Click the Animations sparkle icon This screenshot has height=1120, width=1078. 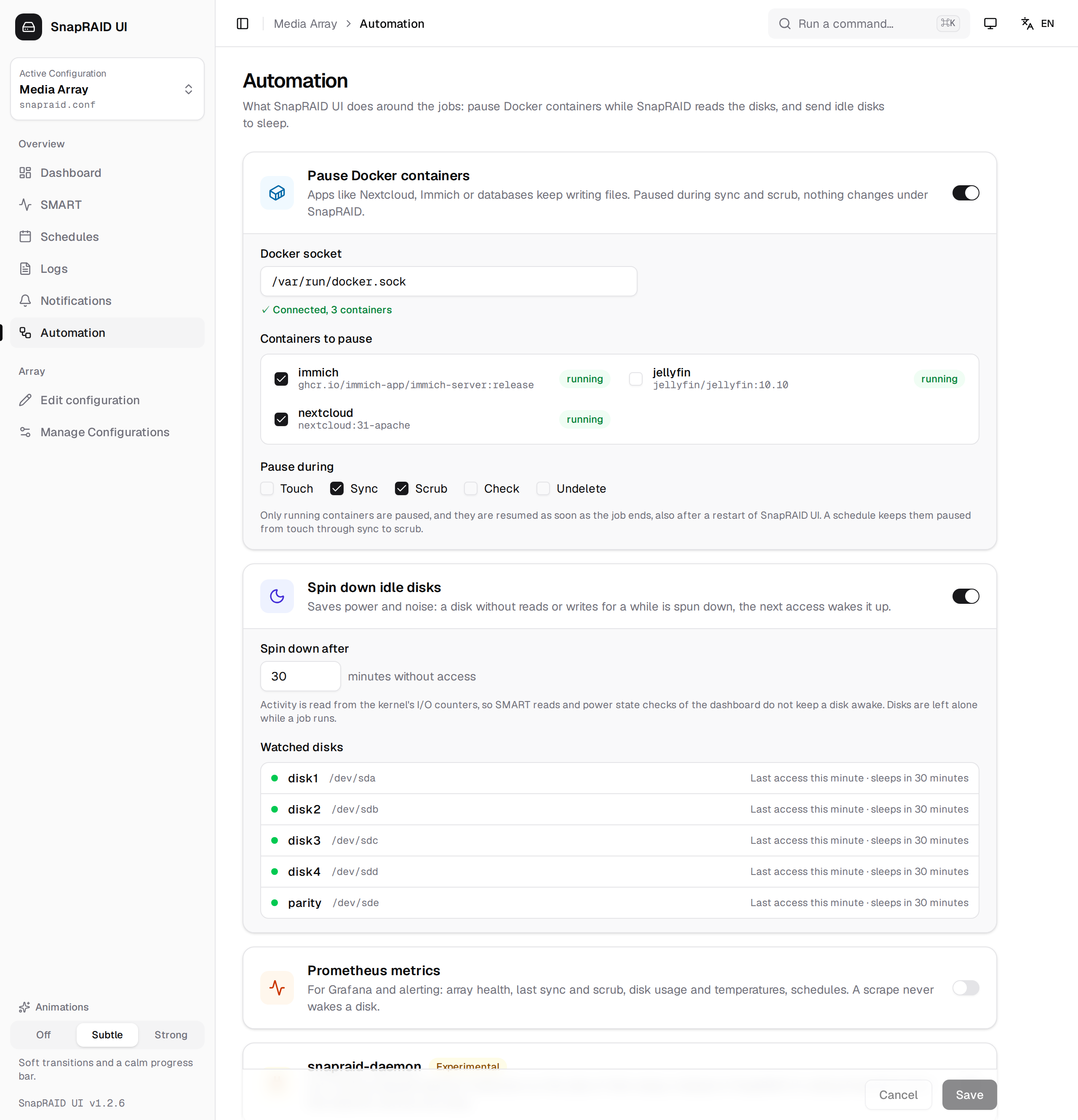click(x=24, y=1007)
